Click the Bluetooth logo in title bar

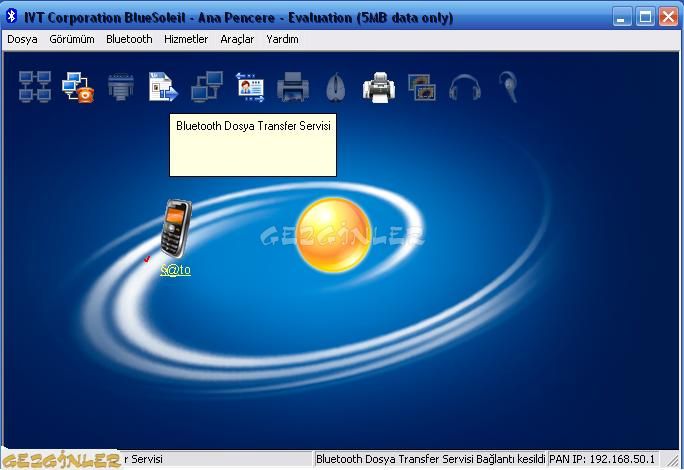12,17
